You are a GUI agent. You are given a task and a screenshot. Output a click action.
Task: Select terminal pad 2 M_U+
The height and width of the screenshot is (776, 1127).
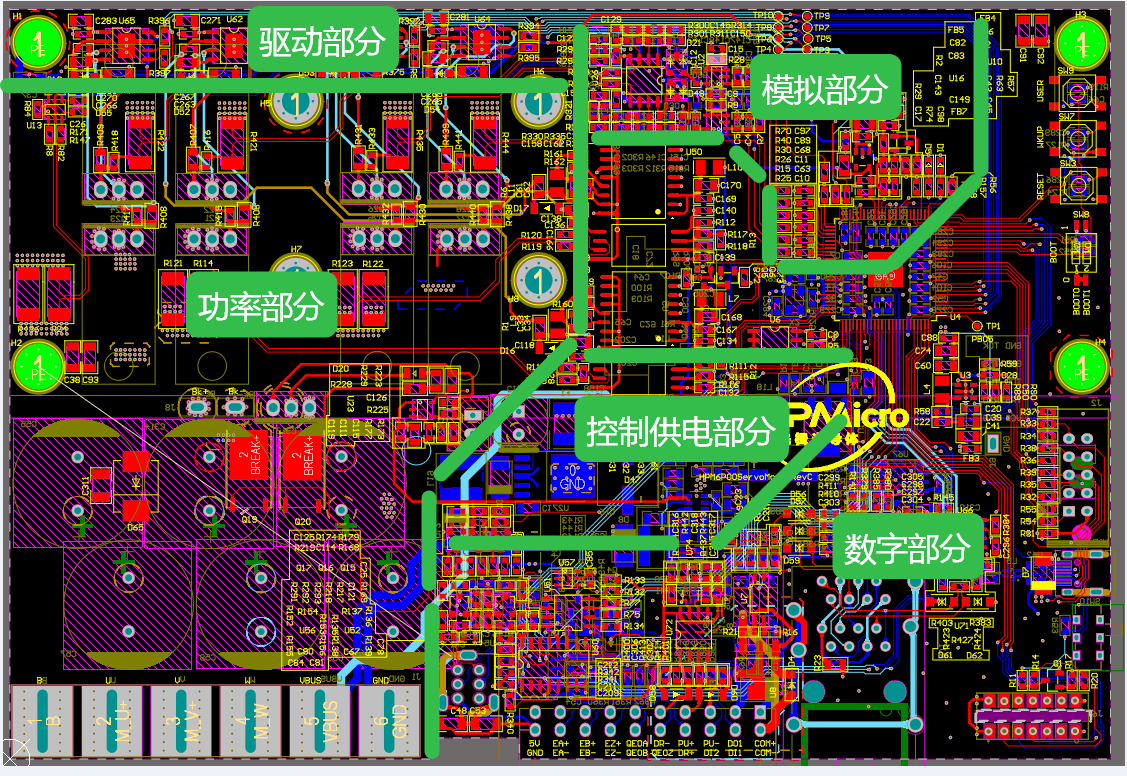[x=111, y=720]
